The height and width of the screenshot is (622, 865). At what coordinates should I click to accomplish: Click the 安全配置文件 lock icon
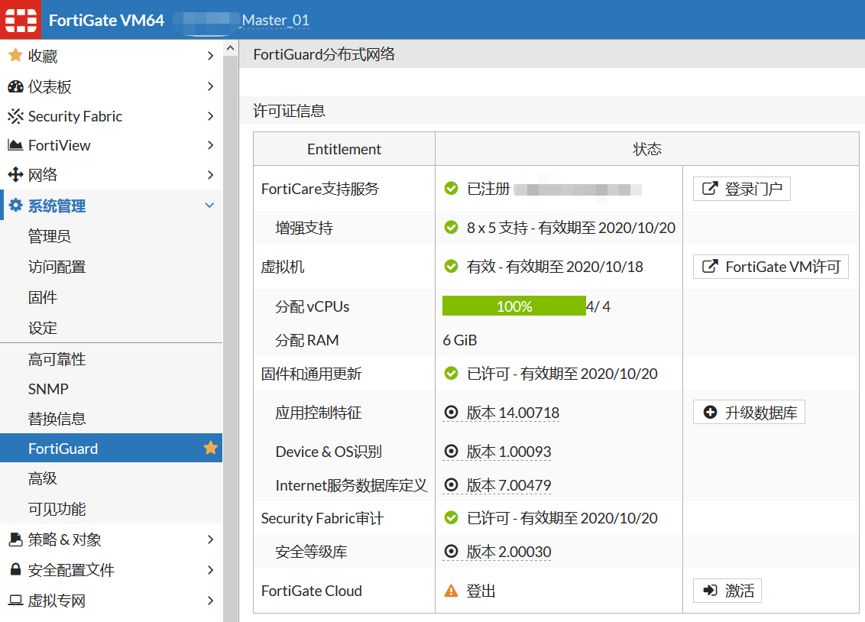coord(15,570)
